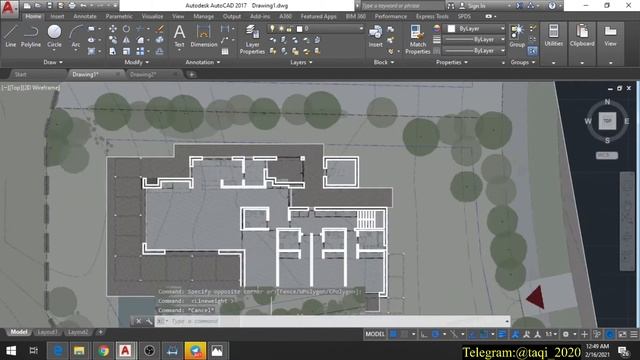Expand the Draw panel
Image resolution: width=640 pixels, height=360 pixels.
(53, 62)
